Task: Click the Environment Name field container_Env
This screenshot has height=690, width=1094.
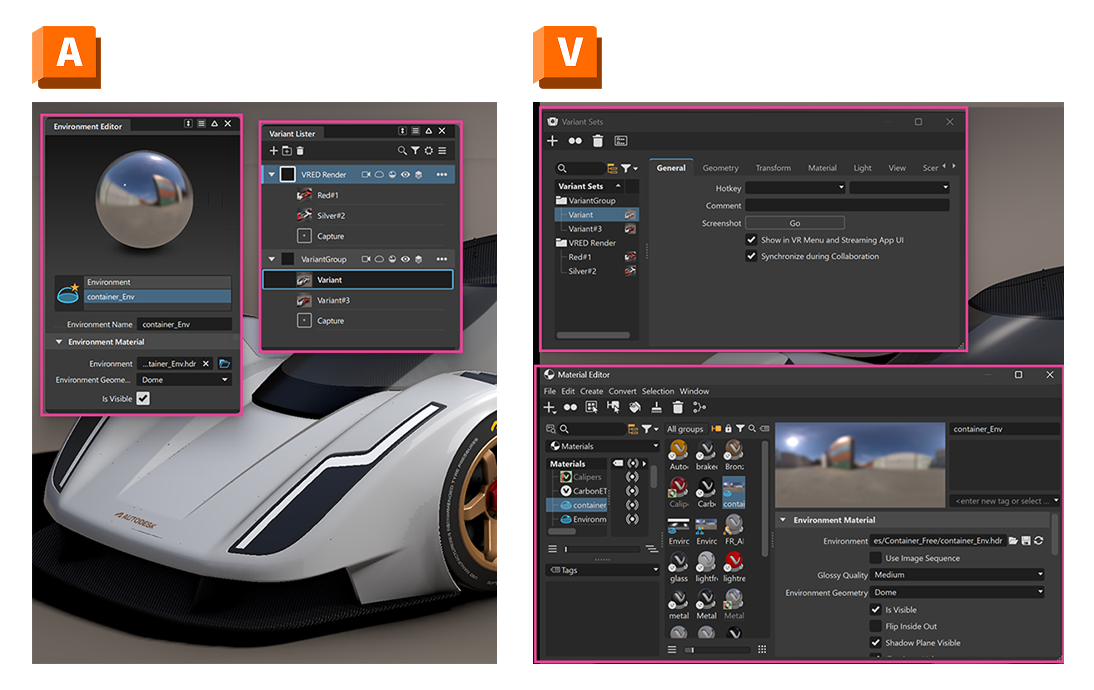Action: (184, 324)
